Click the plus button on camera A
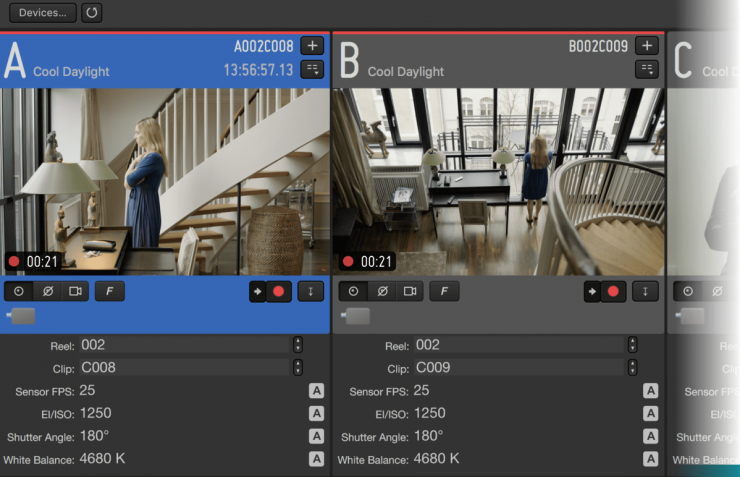The image size is (740, 477). [x=312, y=46]
